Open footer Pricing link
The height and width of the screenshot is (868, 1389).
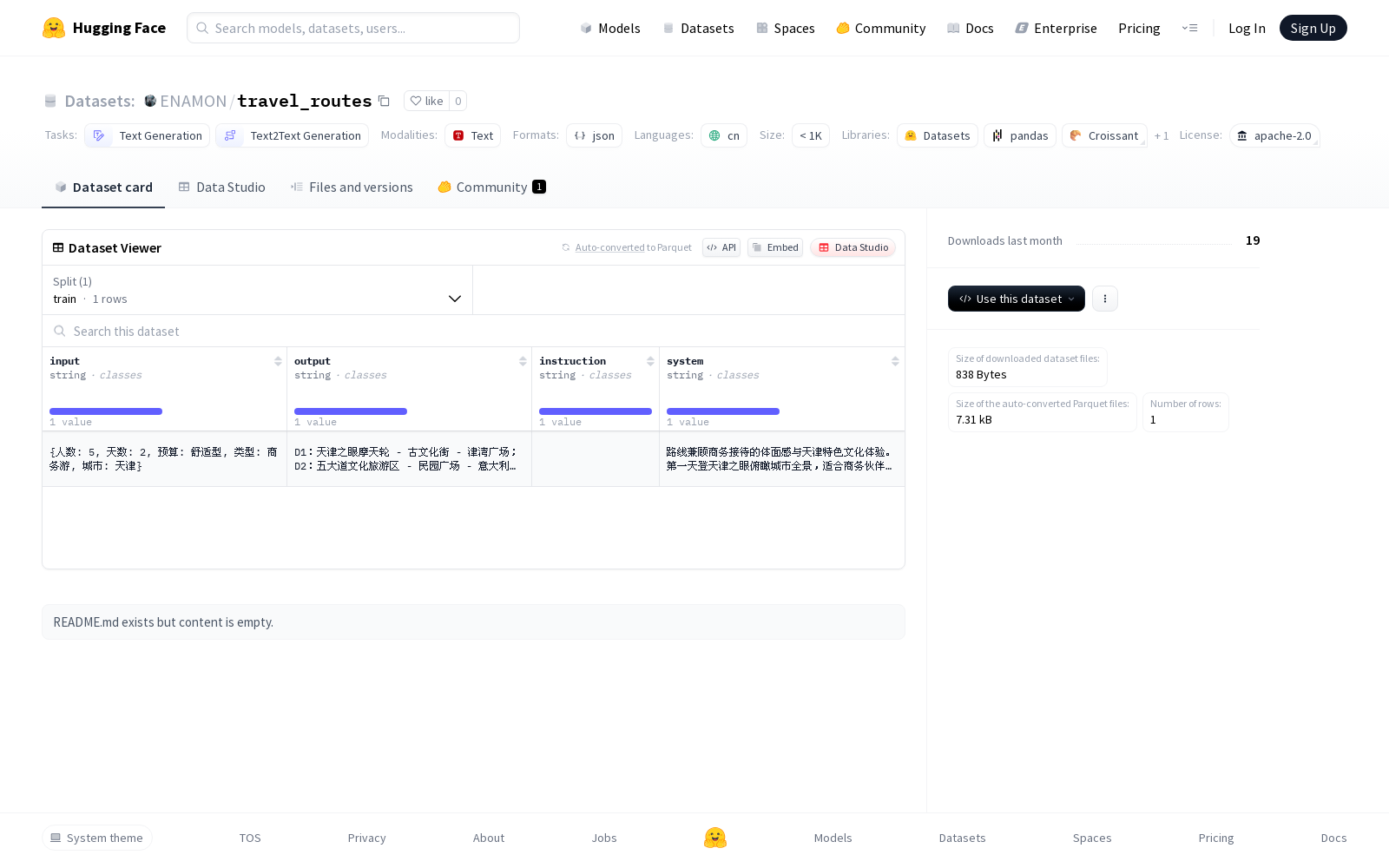click(x=1216, y=838)
